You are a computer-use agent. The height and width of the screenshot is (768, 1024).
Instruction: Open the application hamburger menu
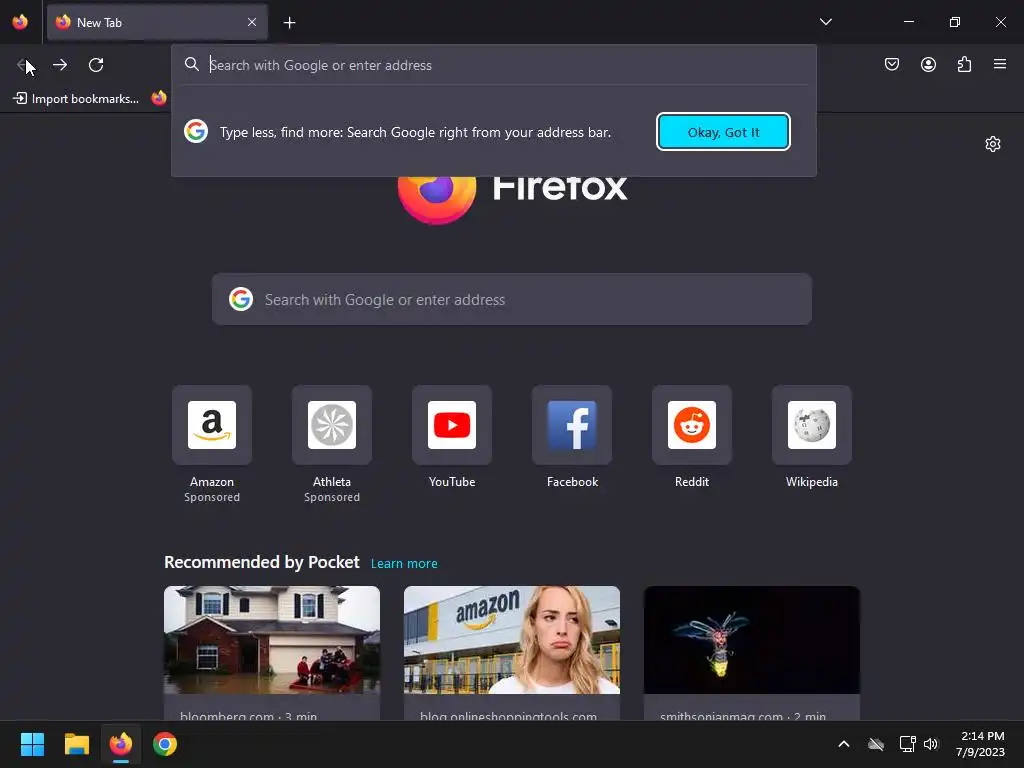click(1000, 64)
